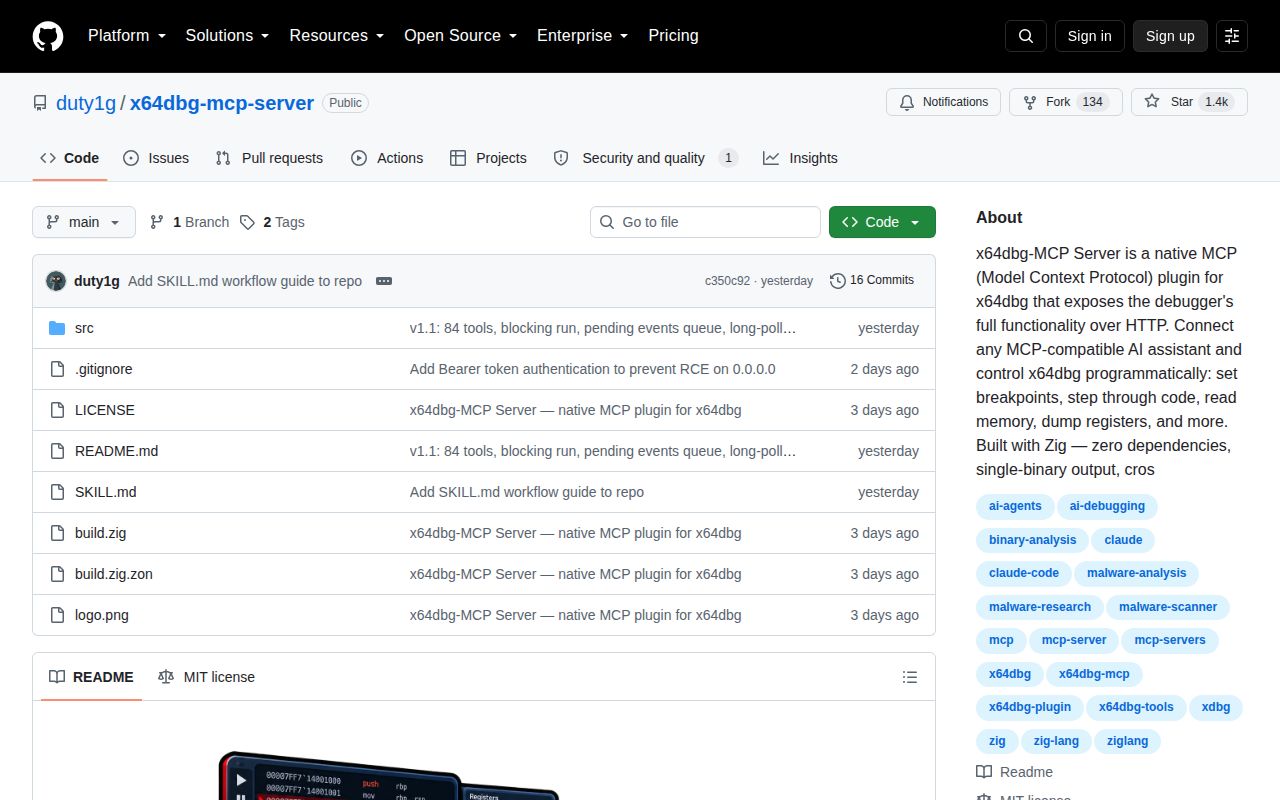Select the ai-agents topic tag
This screenshot has width=1280, height=800.
click(1015, 506)
